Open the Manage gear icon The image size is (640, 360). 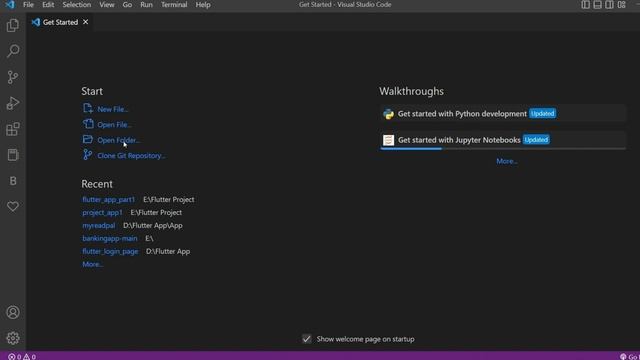pyautogui.click(x=13, y=338)
